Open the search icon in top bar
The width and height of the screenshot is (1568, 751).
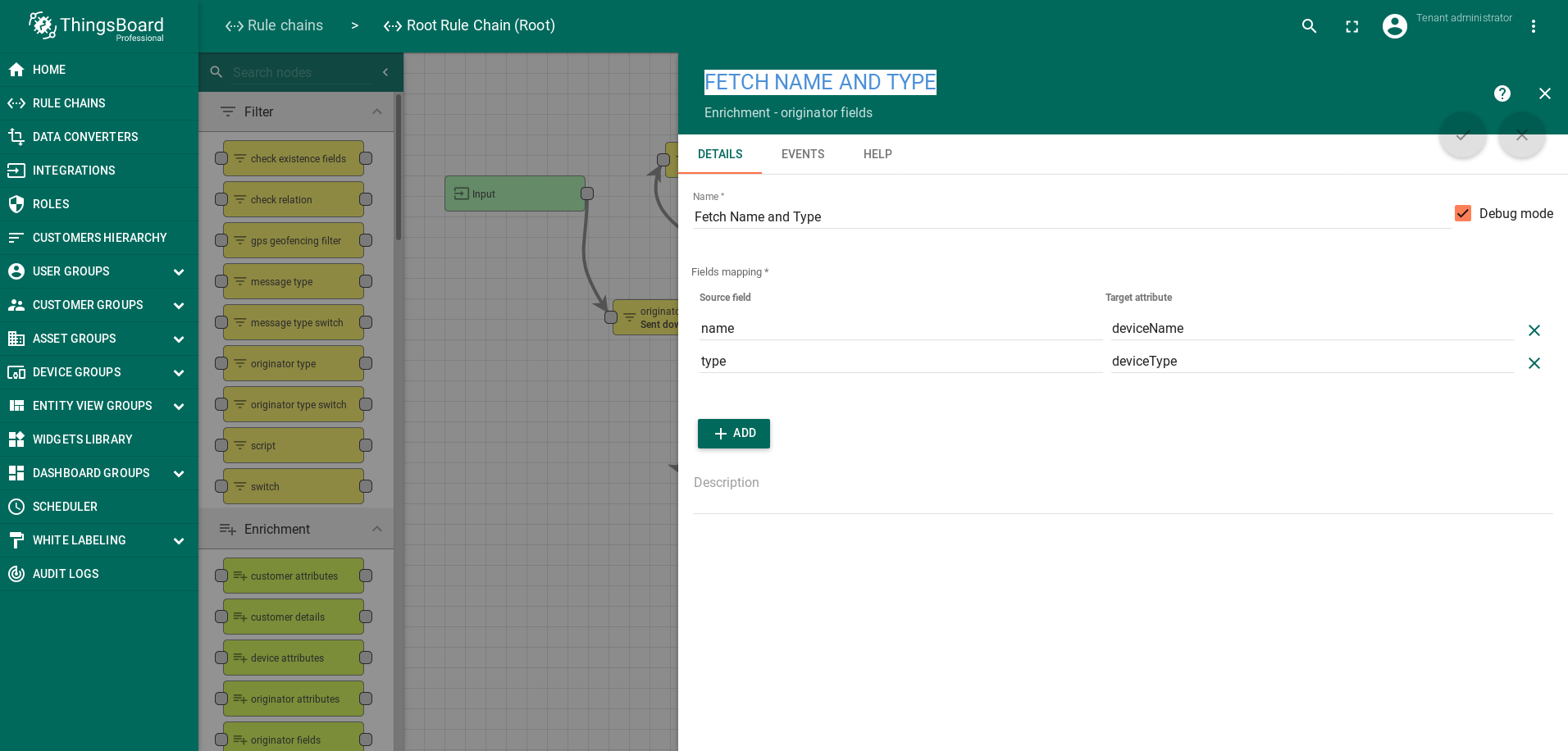pos(1310,26)
